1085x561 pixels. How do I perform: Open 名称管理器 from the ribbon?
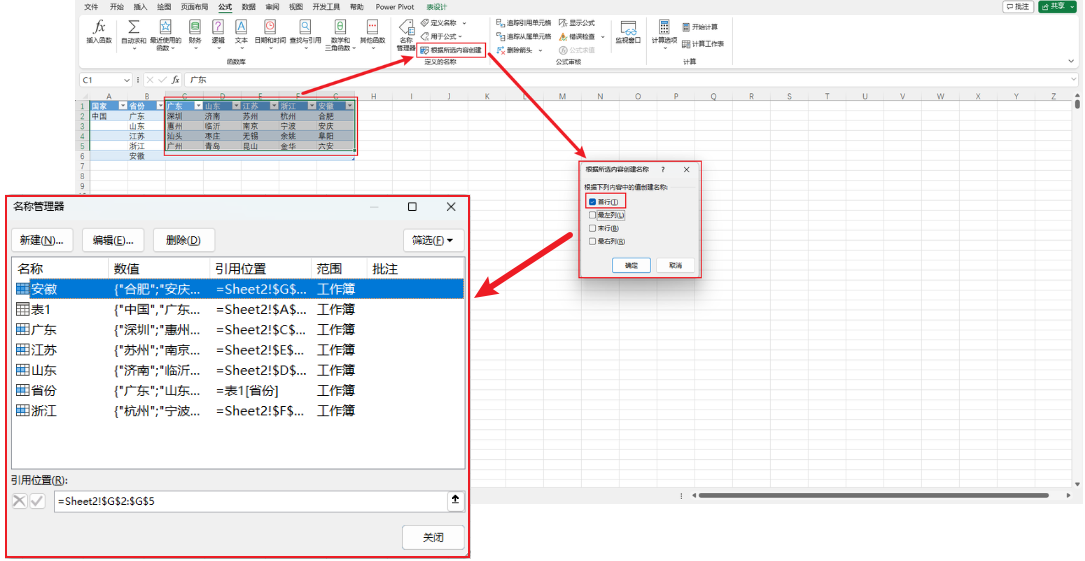pyautogui.click(x=406, y=35)
